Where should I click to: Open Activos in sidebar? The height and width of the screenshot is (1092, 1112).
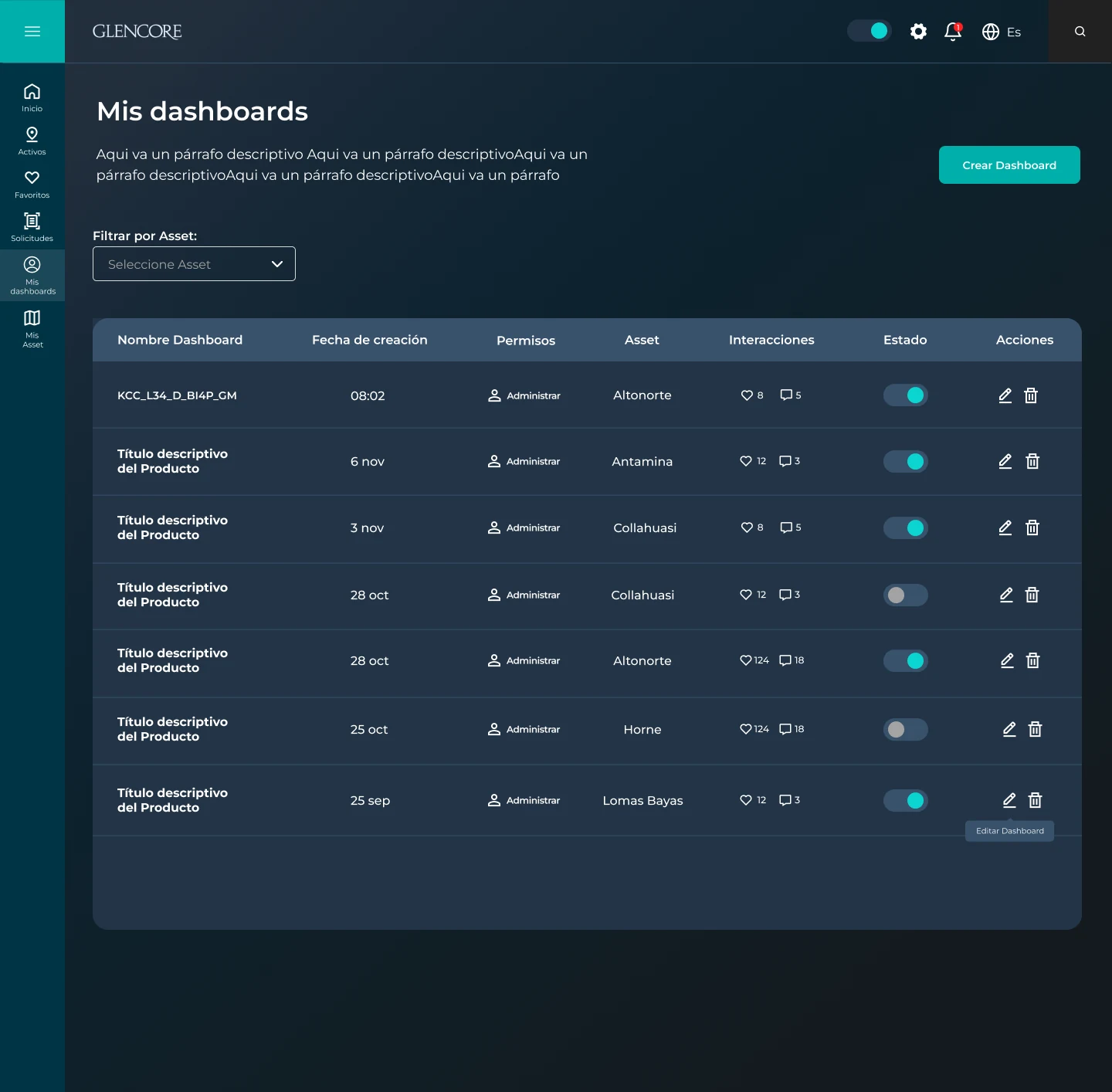pyautogui.click(x=32, y=141)
